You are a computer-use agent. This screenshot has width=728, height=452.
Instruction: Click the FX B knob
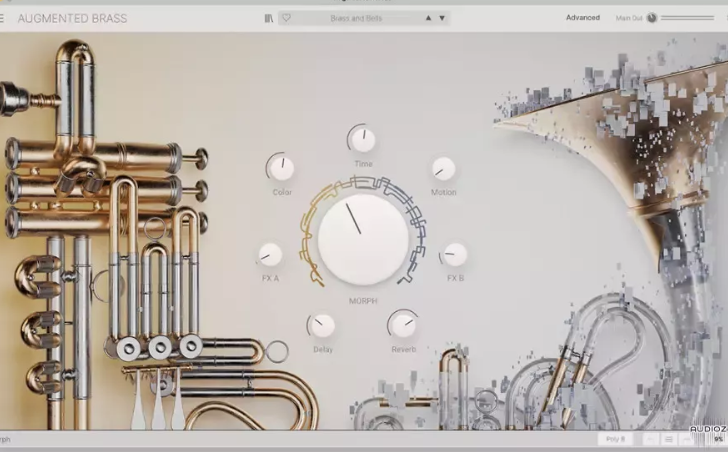click(455, 254)
